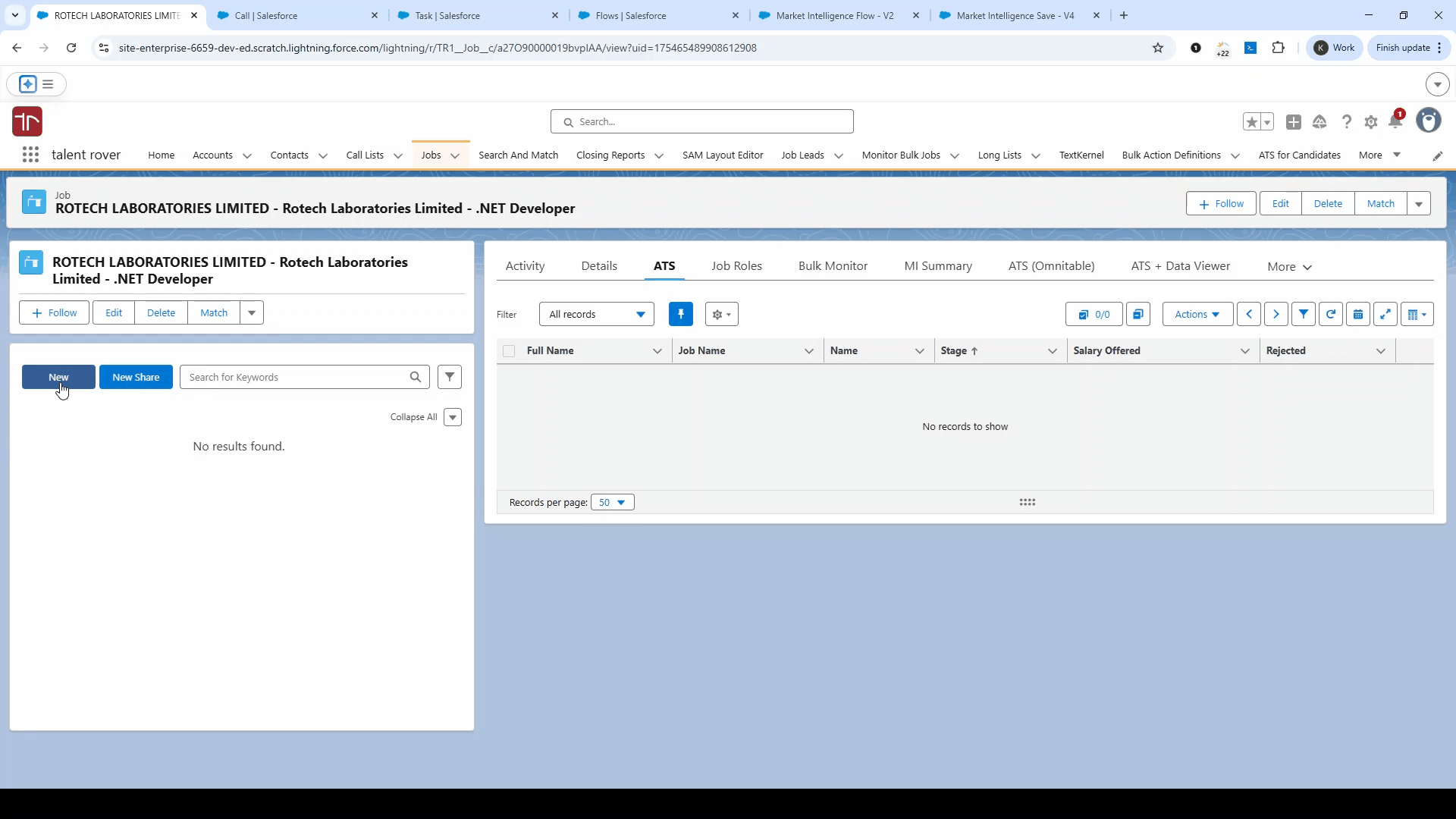Click the calendar icon in ATS toolbar
1456x819 pixels.
[x=1358, y=314]
